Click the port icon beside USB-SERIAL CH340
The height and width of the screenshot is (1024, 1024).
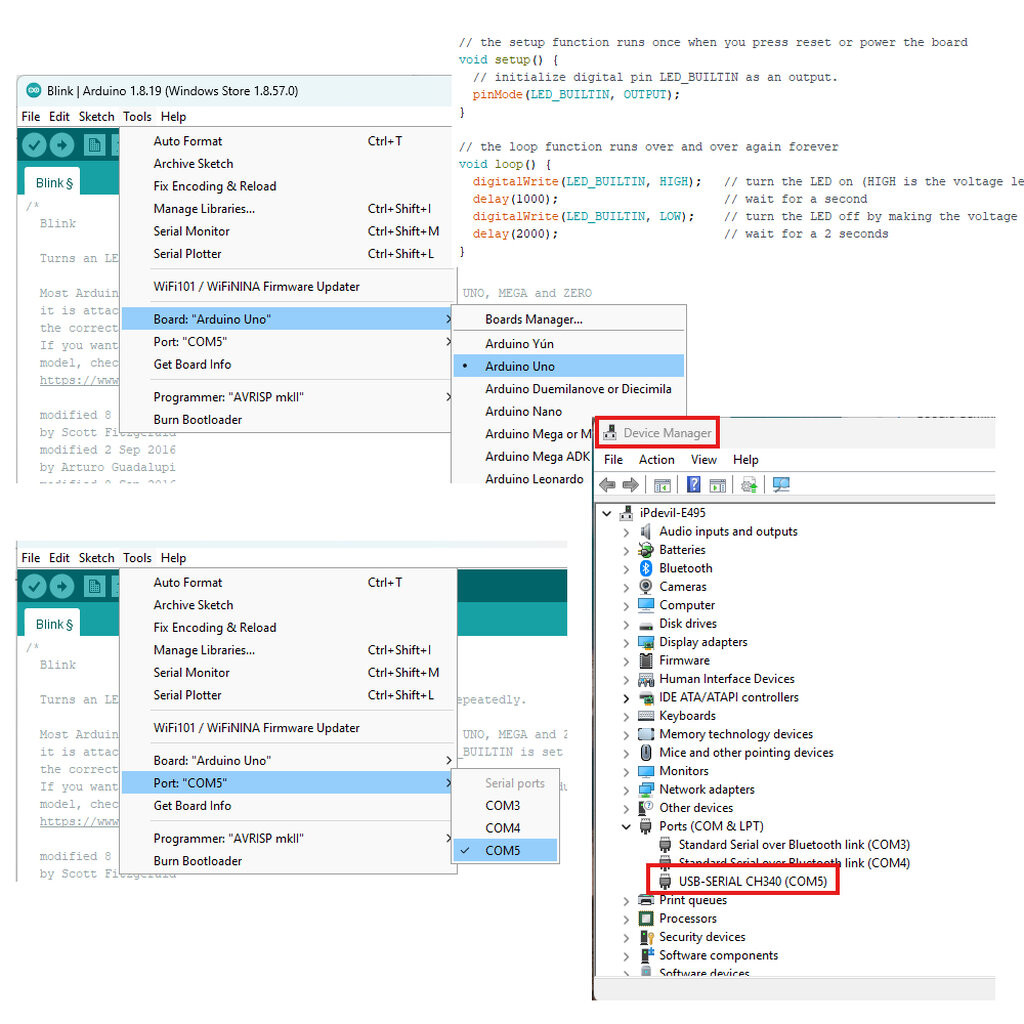point(665,882)
